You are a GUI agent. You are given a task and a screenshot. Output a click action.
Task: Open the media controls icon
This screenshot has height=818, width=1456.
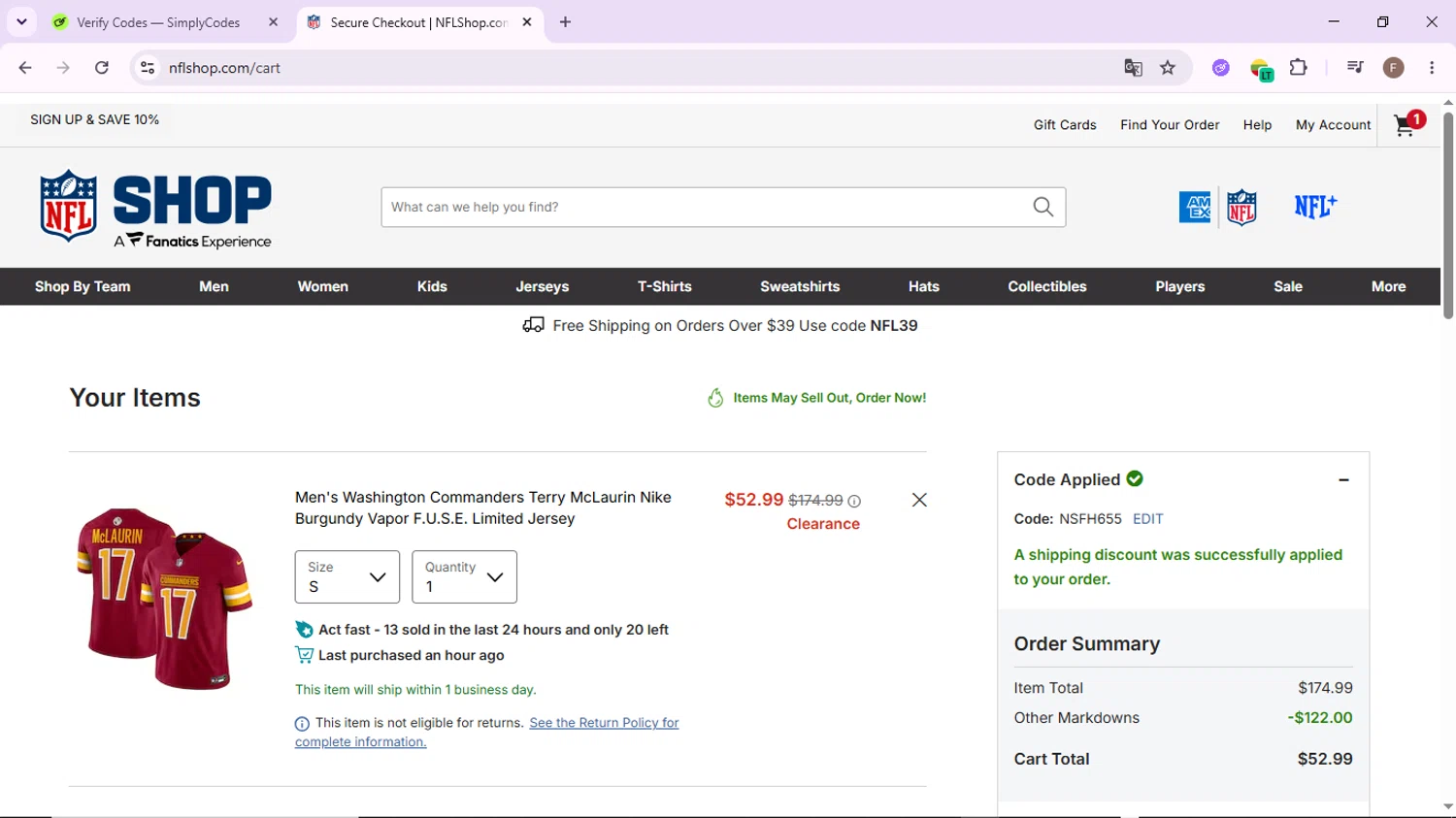[x=1355, y=68]
